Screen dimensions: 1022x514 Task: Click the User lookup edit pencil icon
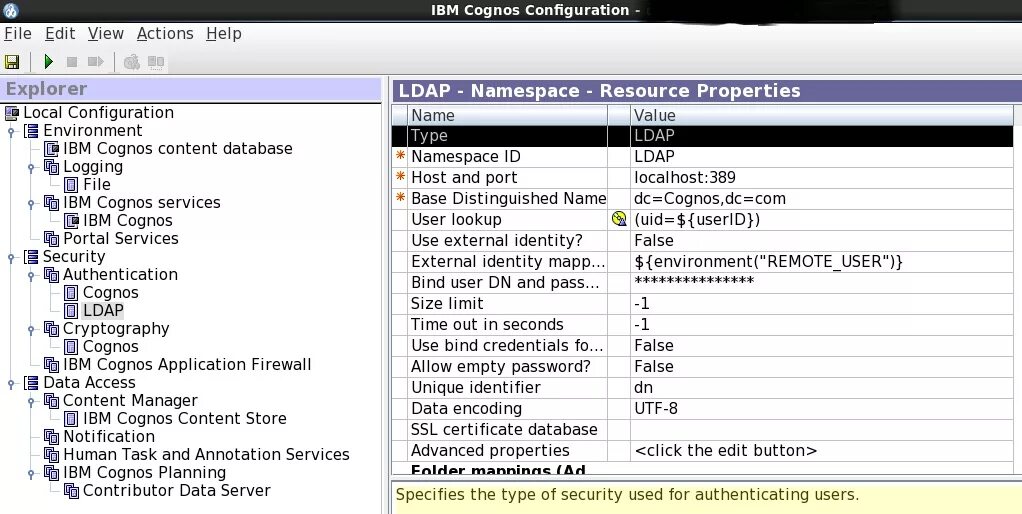619,220
